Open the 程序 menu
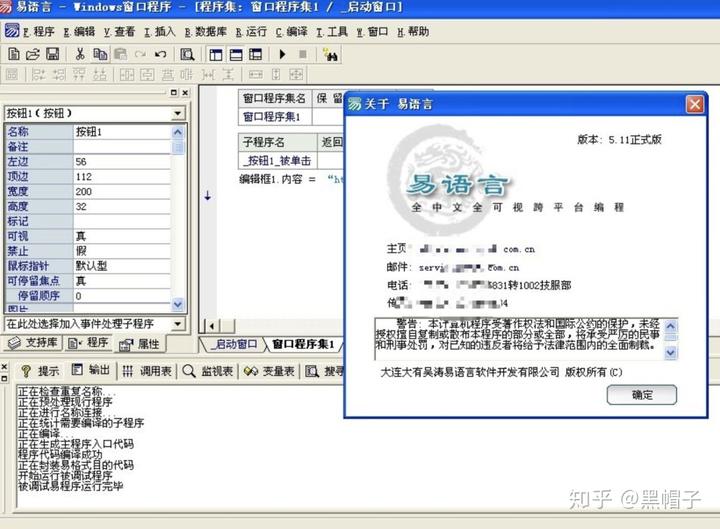 point(39,32)
